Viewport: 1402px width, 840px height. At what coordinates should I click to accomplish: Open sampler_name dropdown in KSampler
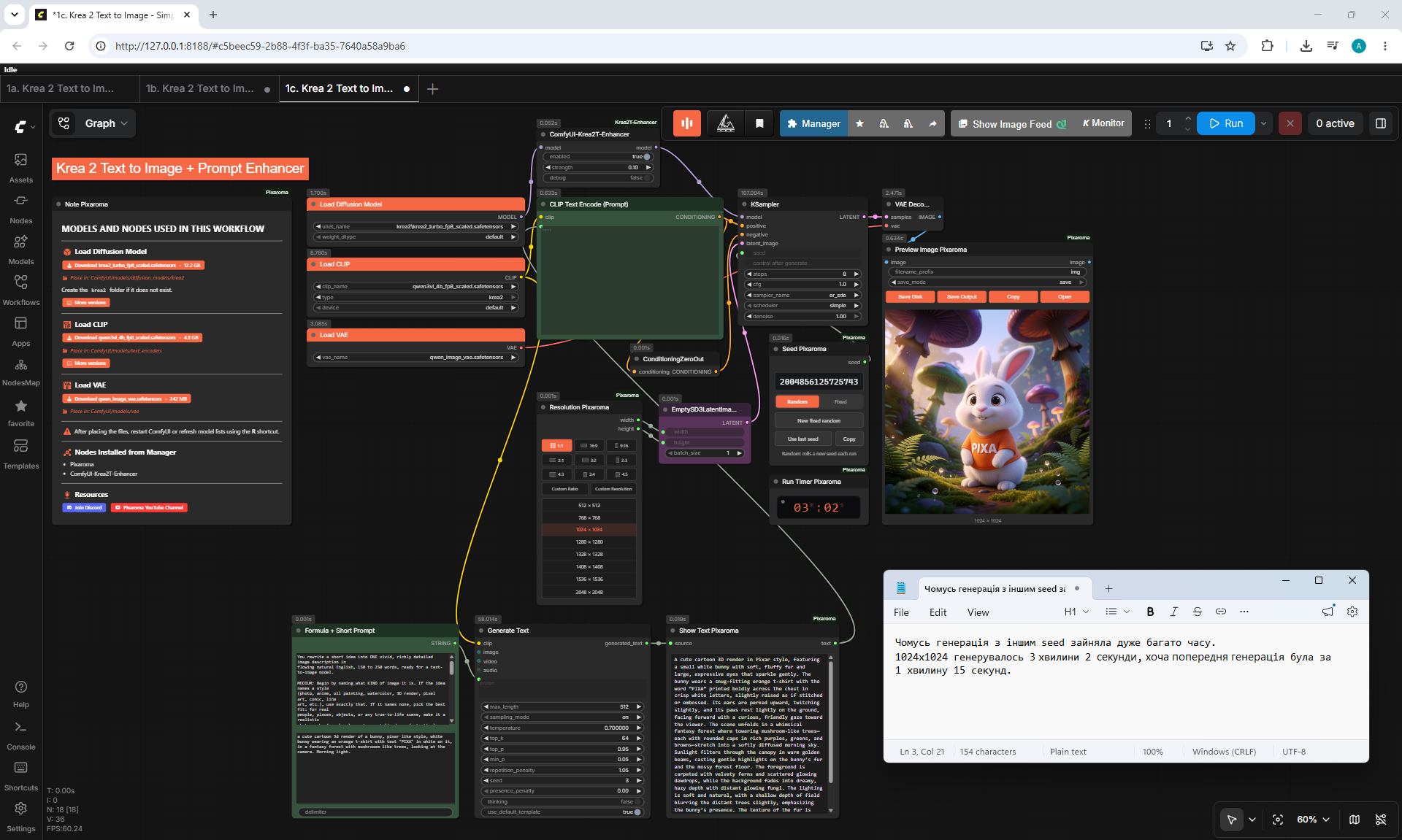coord(802,295)
